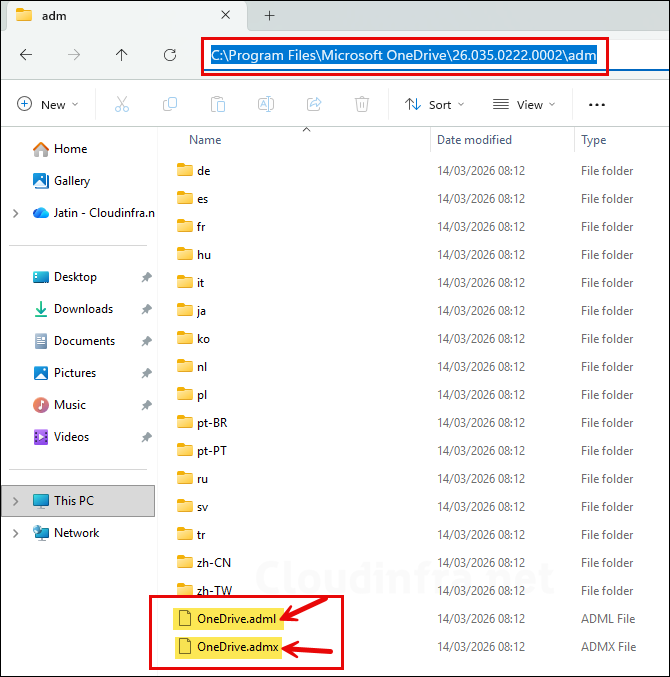Open a new tab with plus button
The height and width of the screenshot is (677, 670).
269,16
